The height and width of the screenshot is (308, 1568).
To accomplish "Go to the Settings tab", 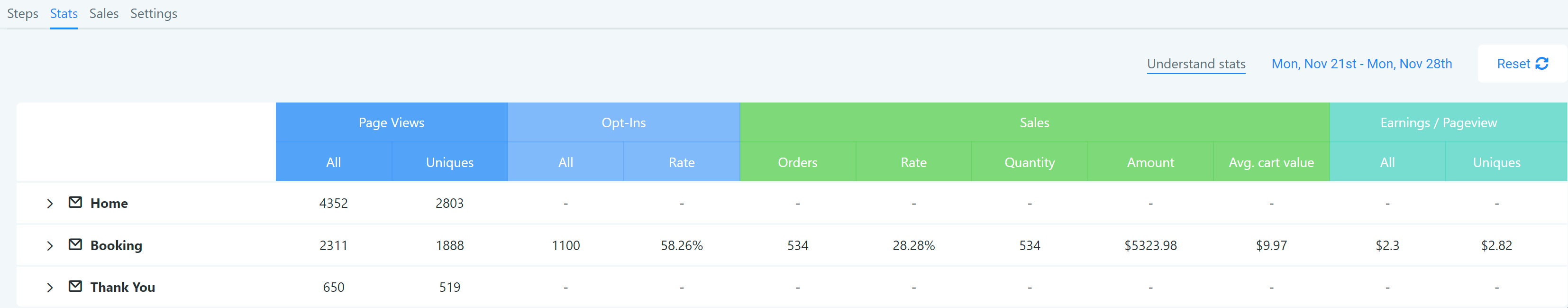I will coord(154,13).
